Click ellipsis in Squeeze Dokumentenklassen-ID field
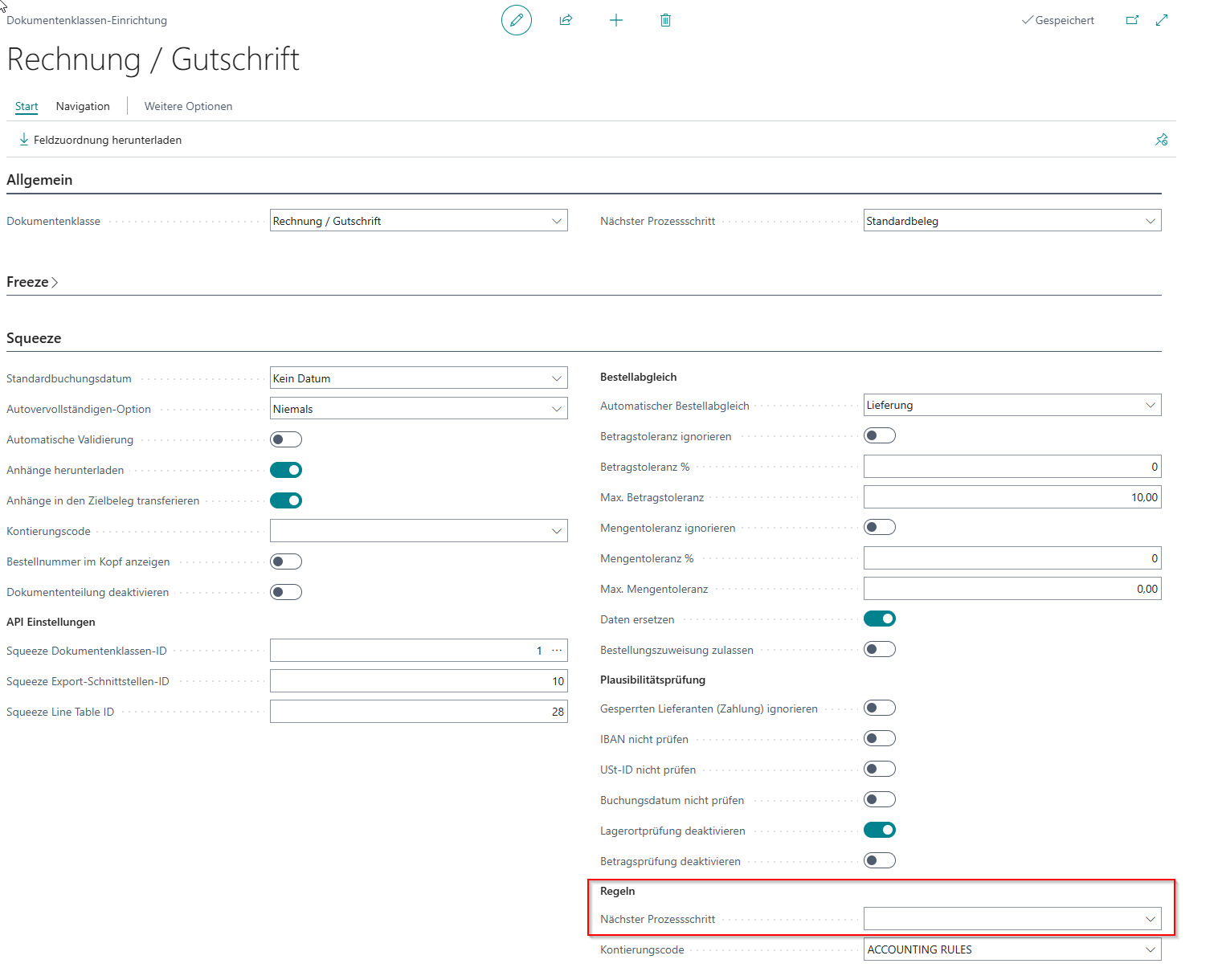 point(557,651)
